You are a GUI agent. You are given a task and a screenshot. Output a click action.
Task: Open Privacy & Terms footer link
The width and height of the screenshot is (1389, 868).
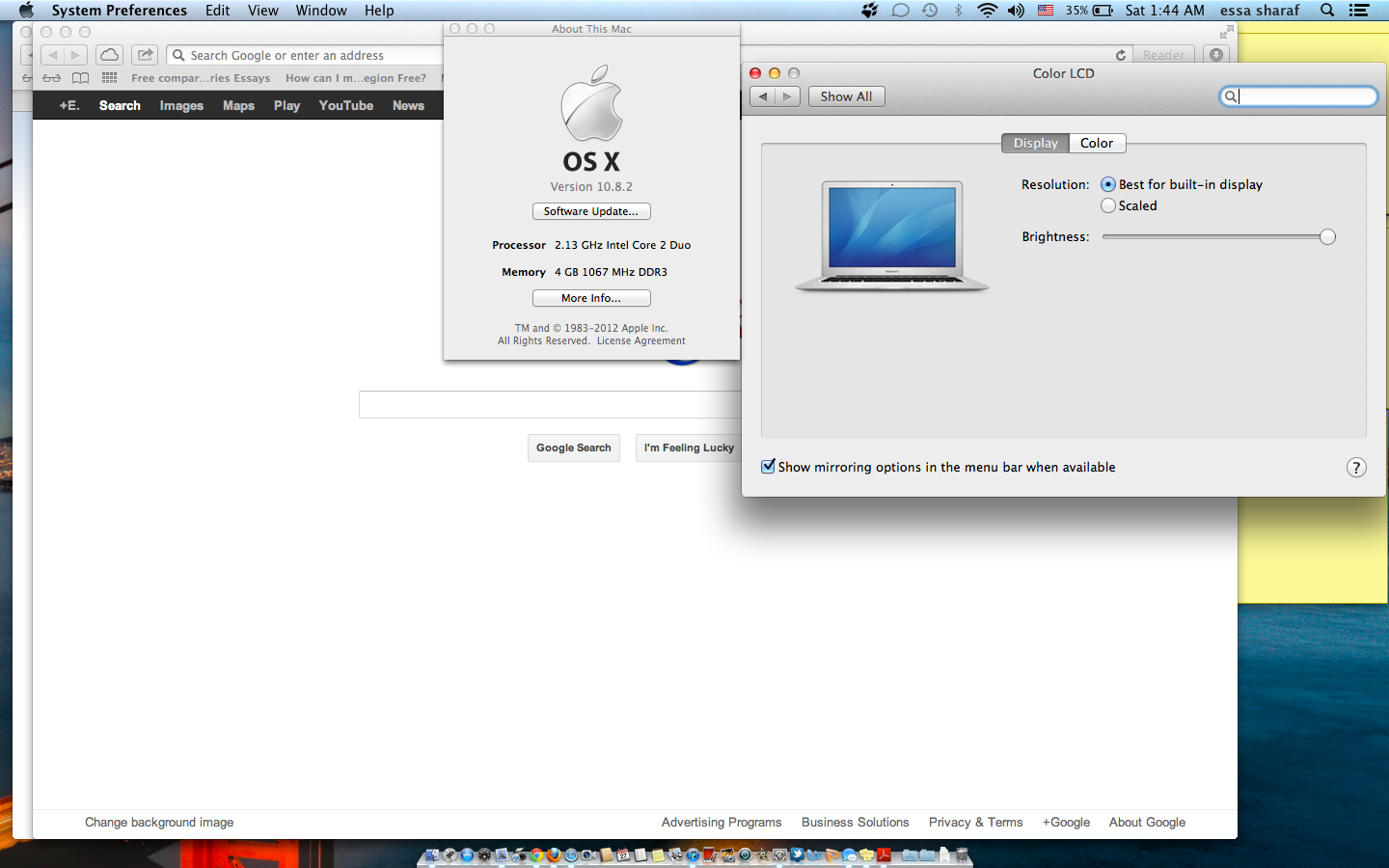(x=975, y=822)
